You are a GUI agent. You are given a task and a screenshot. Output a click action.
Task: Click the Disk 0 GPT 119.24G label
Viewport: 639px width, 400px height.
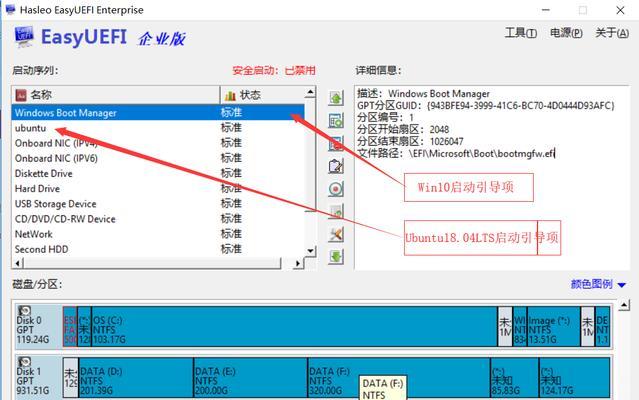[33, 330]
